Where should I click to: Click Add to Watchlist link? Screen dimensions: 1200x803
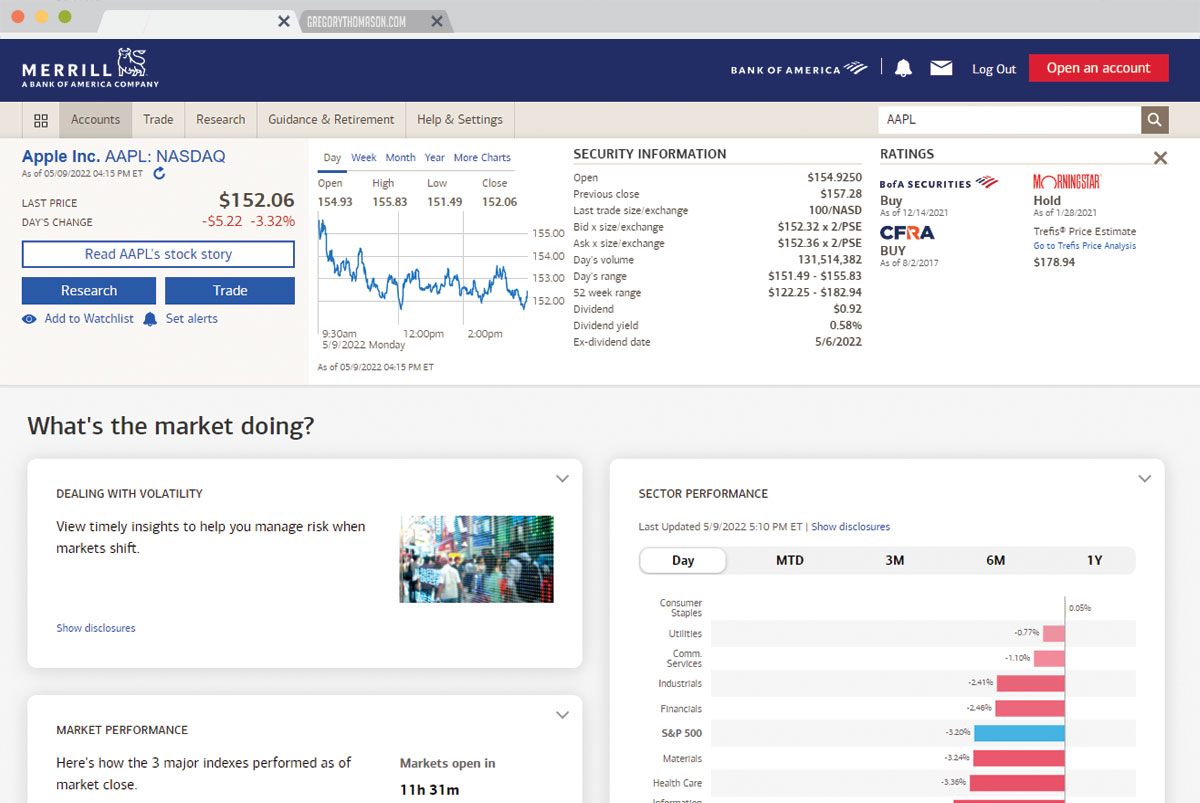[x=89, y=319]
